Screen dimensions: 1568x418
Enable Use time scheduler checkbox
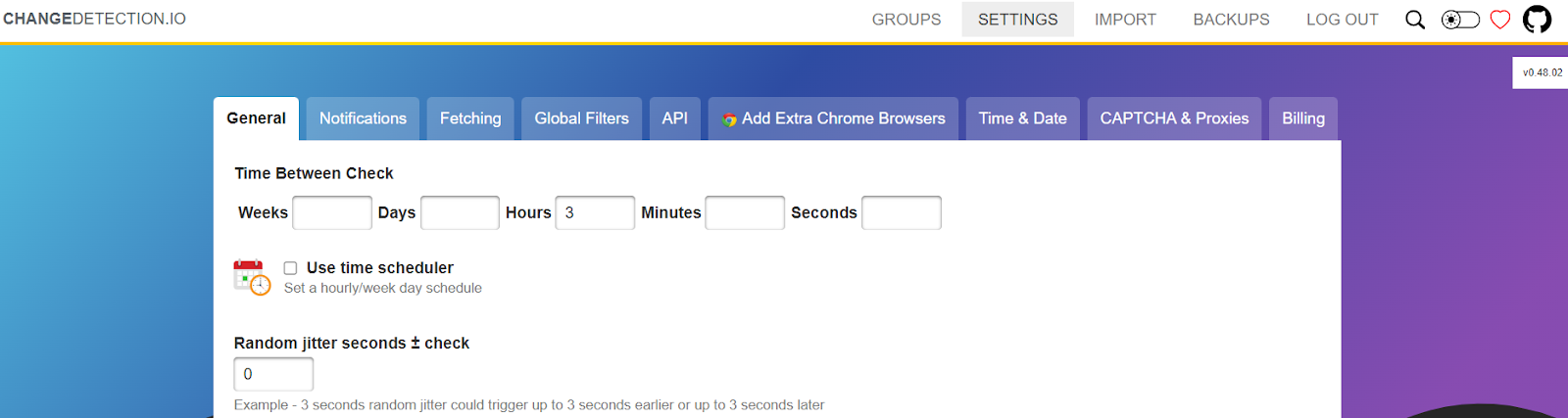click(x=290, y=268)
